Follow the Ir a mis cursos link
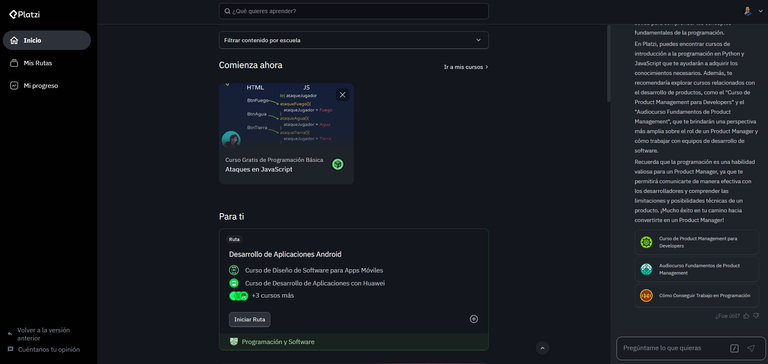The width and height of the screenshot is (768, 364). click(x=466, y=67)
